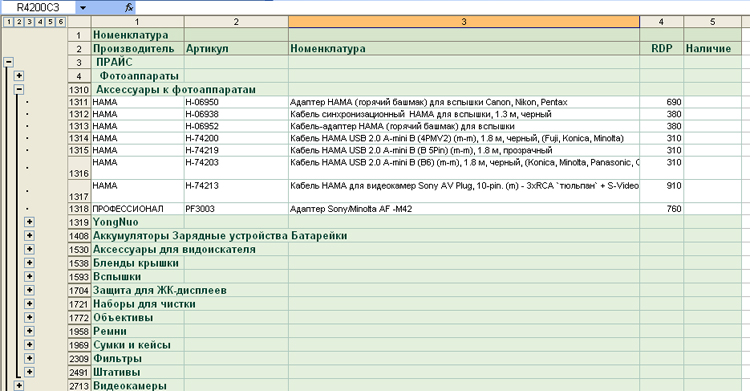Expand Аксессуары для видоискателя group
Viewport: 750px width, 391px height.
tap(29, 249)
